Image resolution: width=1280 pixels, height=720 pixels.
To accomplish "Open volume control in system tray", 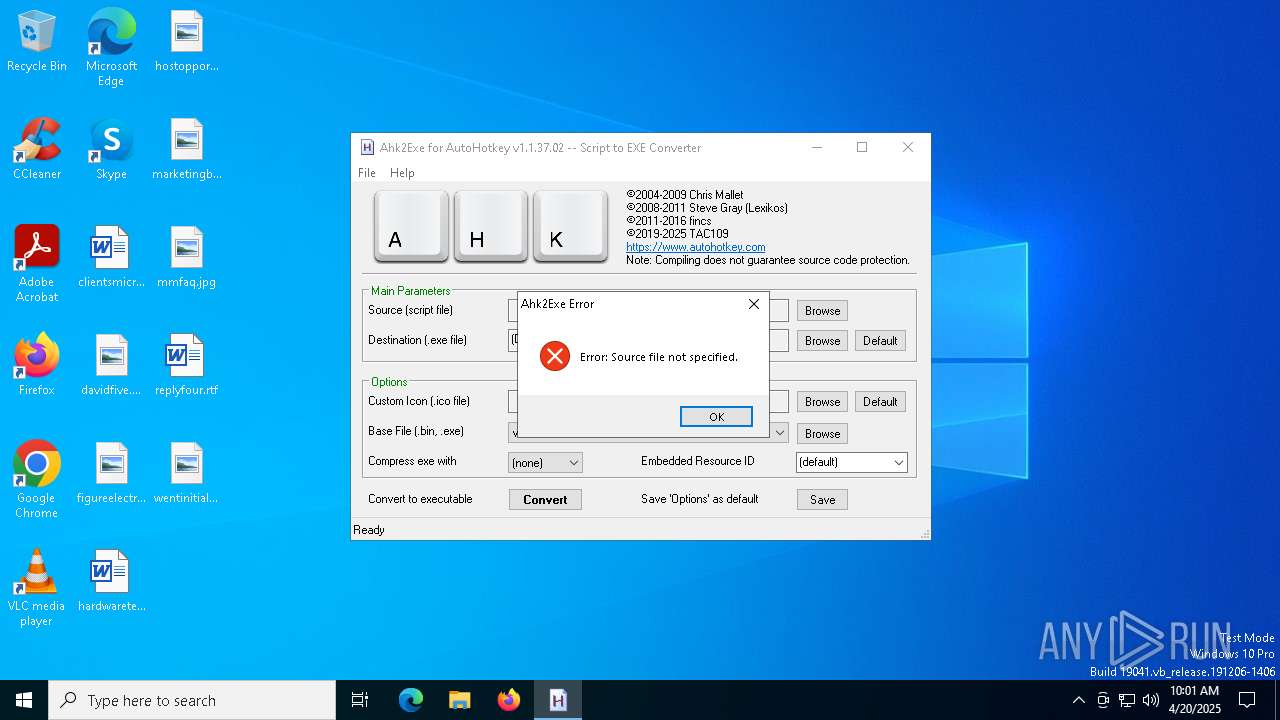I will pyautogui.click(x=1151, y=700).
